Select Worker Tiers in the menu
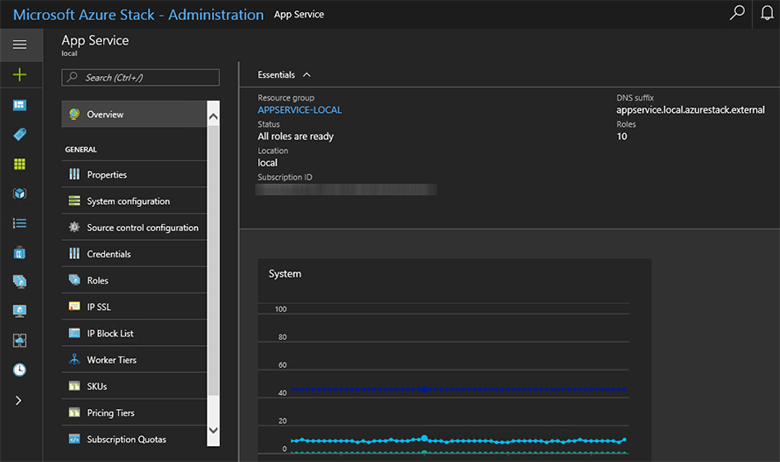The width and height of the screenshot is (780, 462). pyautogui.click(x=111, y=360)
